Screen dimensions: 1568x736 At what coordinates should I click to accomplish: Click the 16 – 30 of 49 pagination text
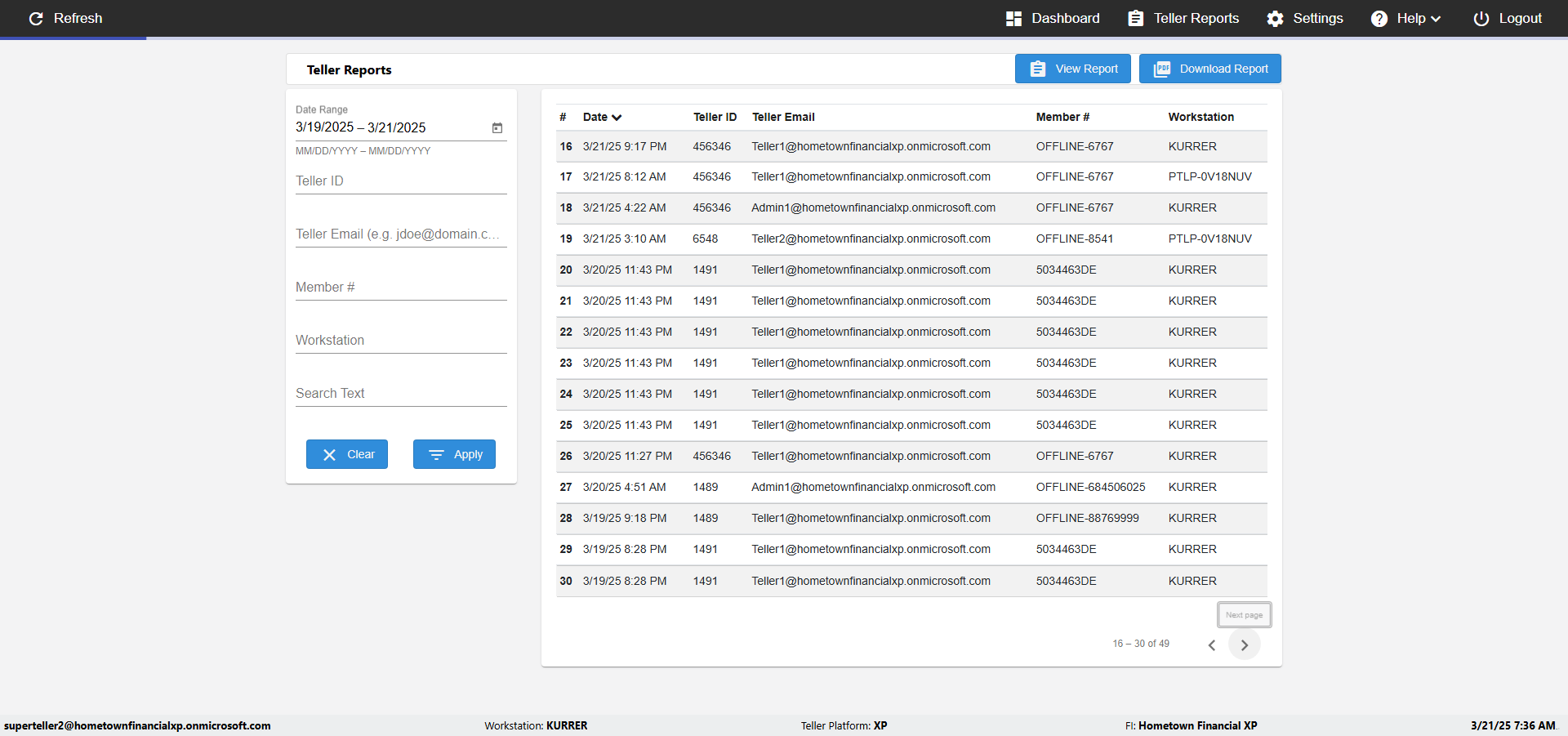point(1140,644)
